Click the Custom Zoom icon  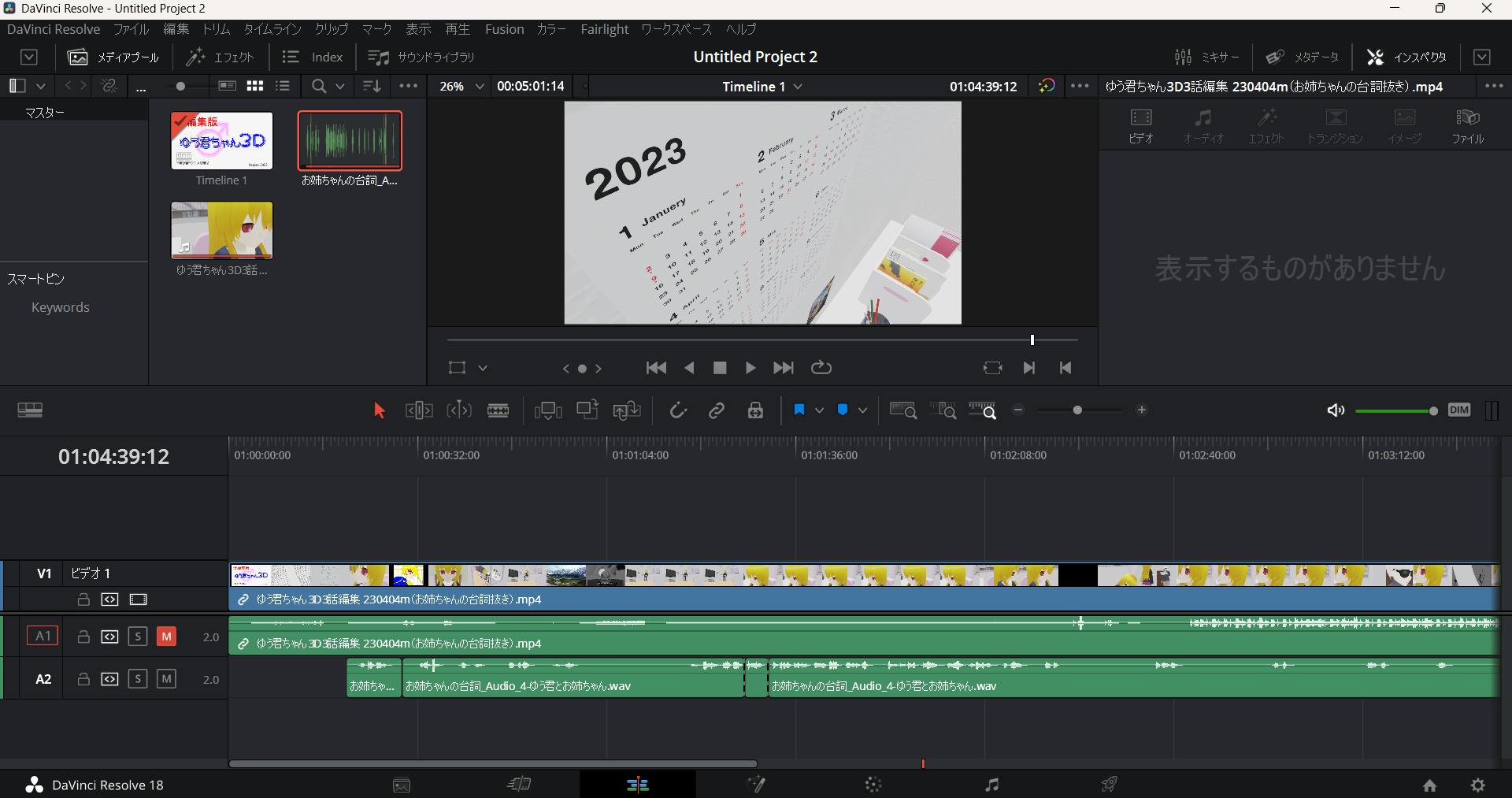tap(982, 410)
